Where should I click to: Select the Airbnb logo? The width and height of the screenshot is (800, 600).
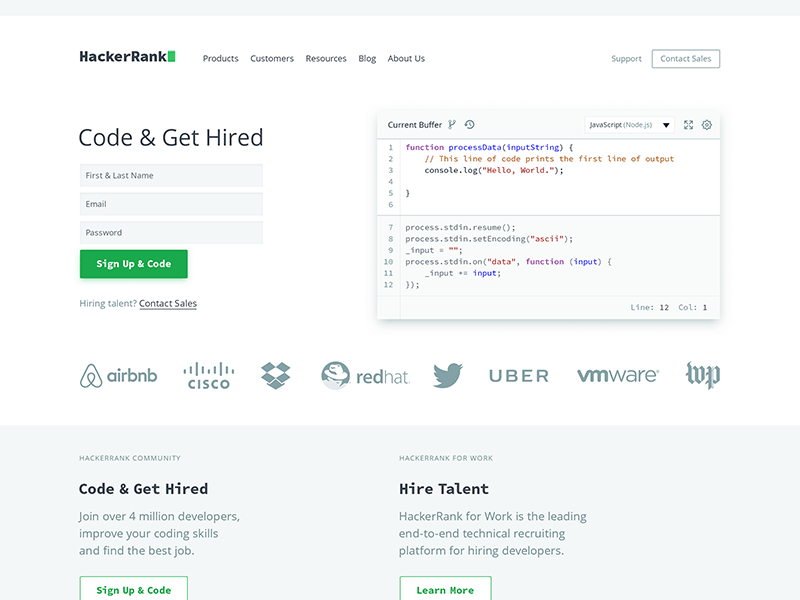tap(117, 375)
